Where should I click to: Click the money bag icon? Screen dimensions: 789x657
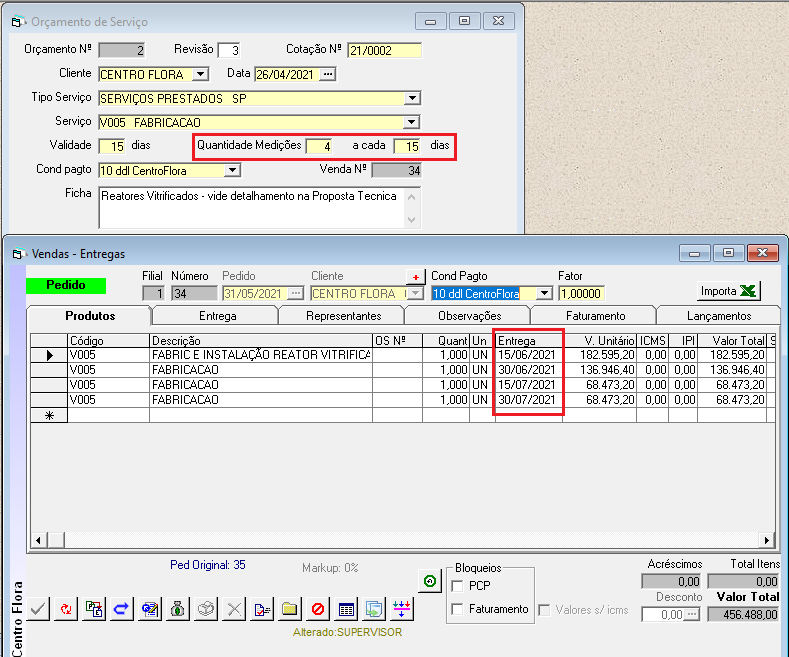(177, 608)
